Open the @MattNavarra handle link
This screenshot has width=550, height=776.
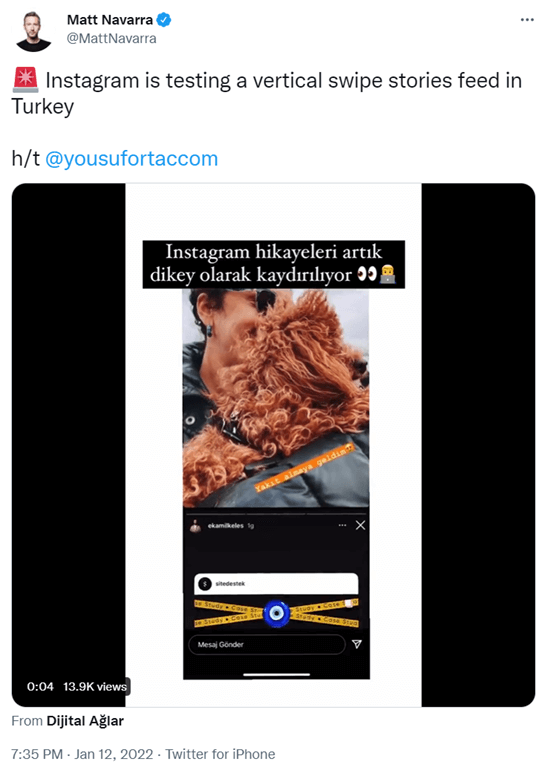coord(111,39)
